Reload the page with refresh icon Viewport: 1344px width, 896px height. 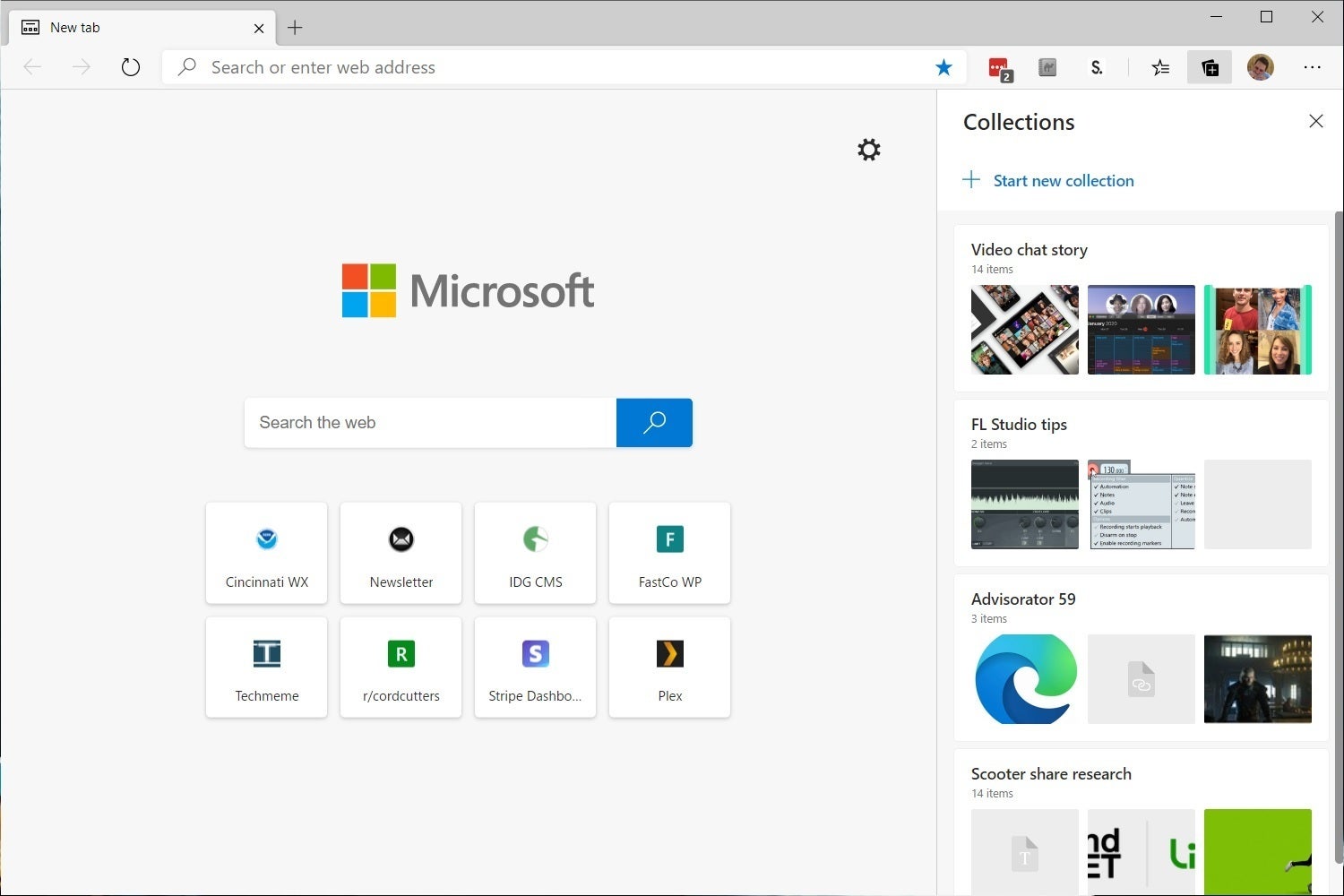(131, 67)
